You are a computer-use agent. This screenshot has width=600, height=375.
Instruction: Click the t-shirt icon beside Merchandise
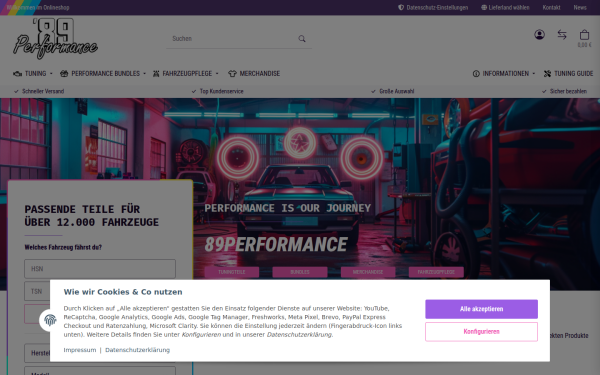point(232,73)
